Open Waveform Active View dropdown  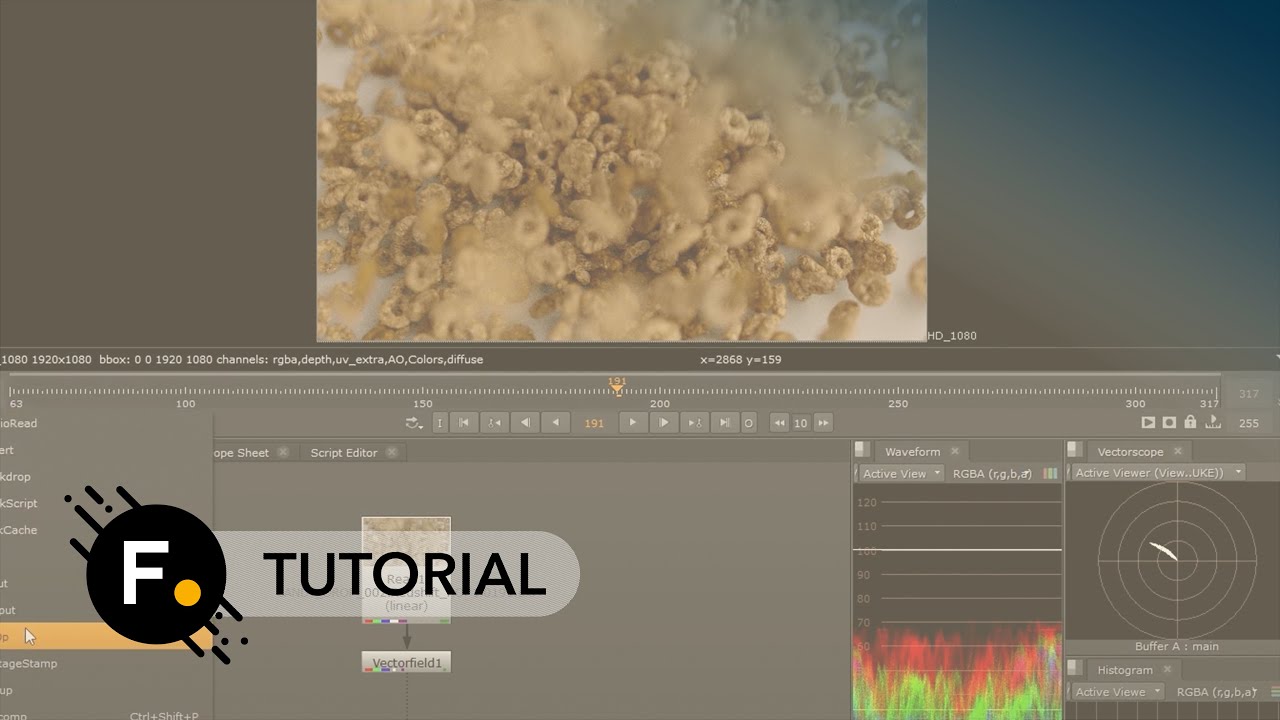tap(901, 473)
